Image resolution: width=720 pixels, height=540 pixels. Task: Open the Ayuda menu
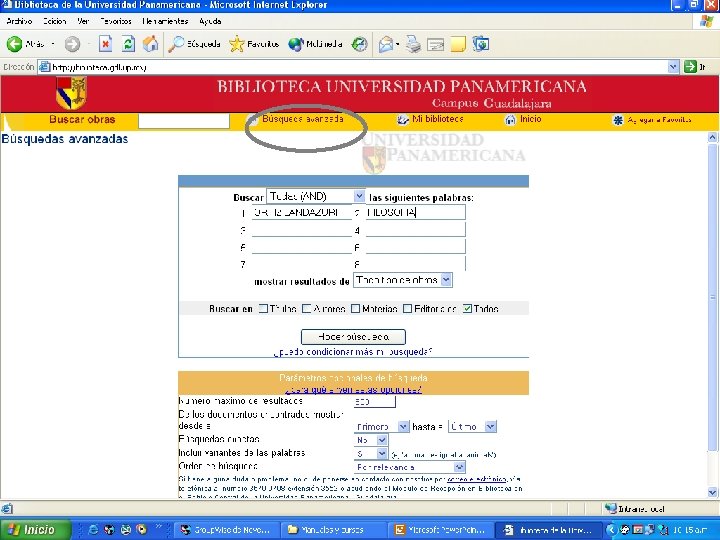[210, 21]
